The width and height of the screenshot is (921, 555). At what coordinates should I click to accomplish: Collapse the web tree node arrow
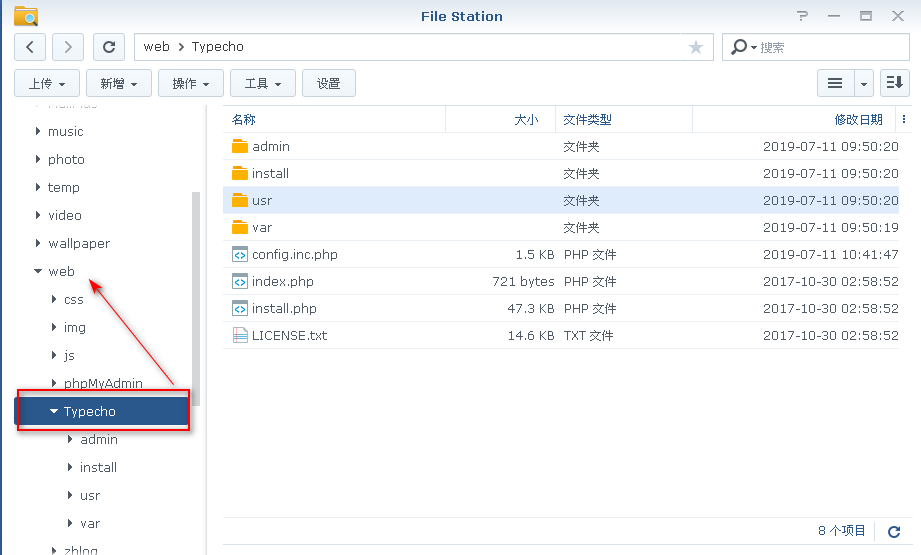38,271
